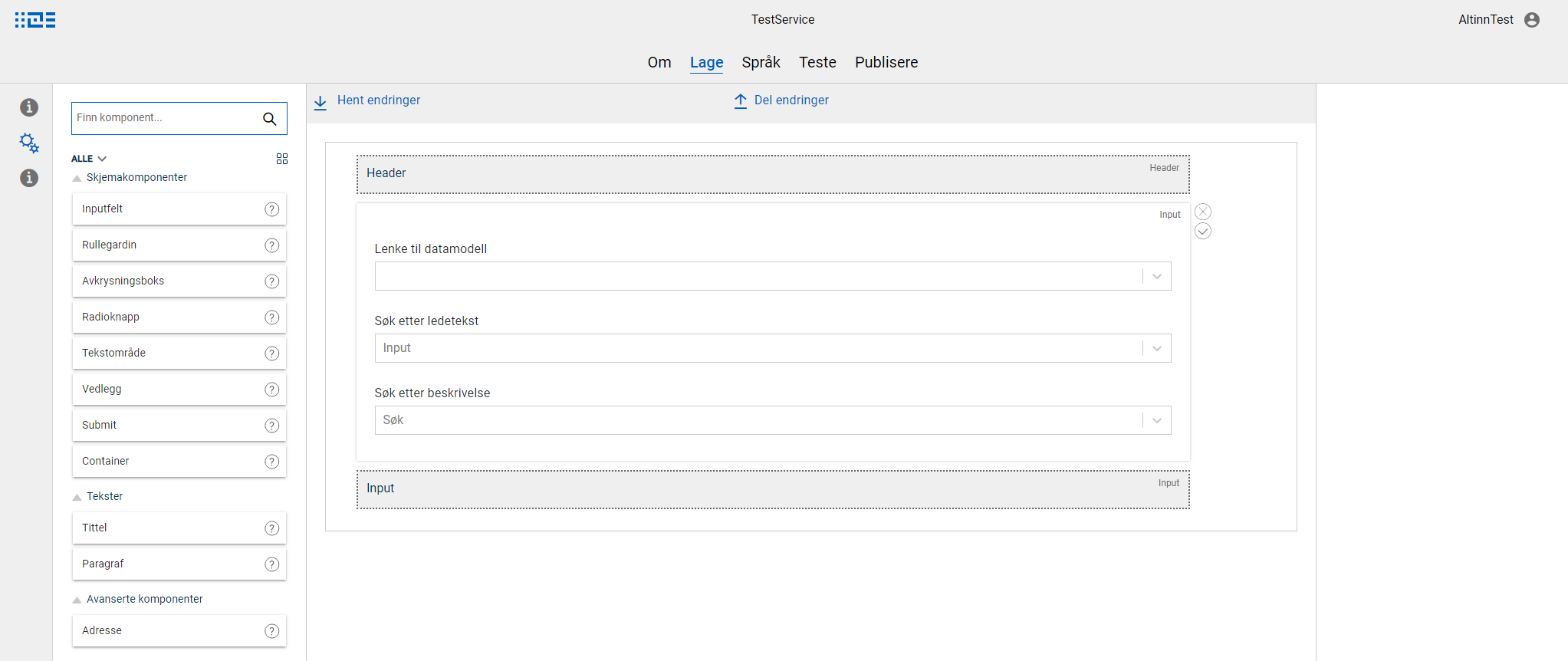Open the Søk etter ledetekst dropdown
The width and height of the screenshot is (1568, 661).
point(773,348)
